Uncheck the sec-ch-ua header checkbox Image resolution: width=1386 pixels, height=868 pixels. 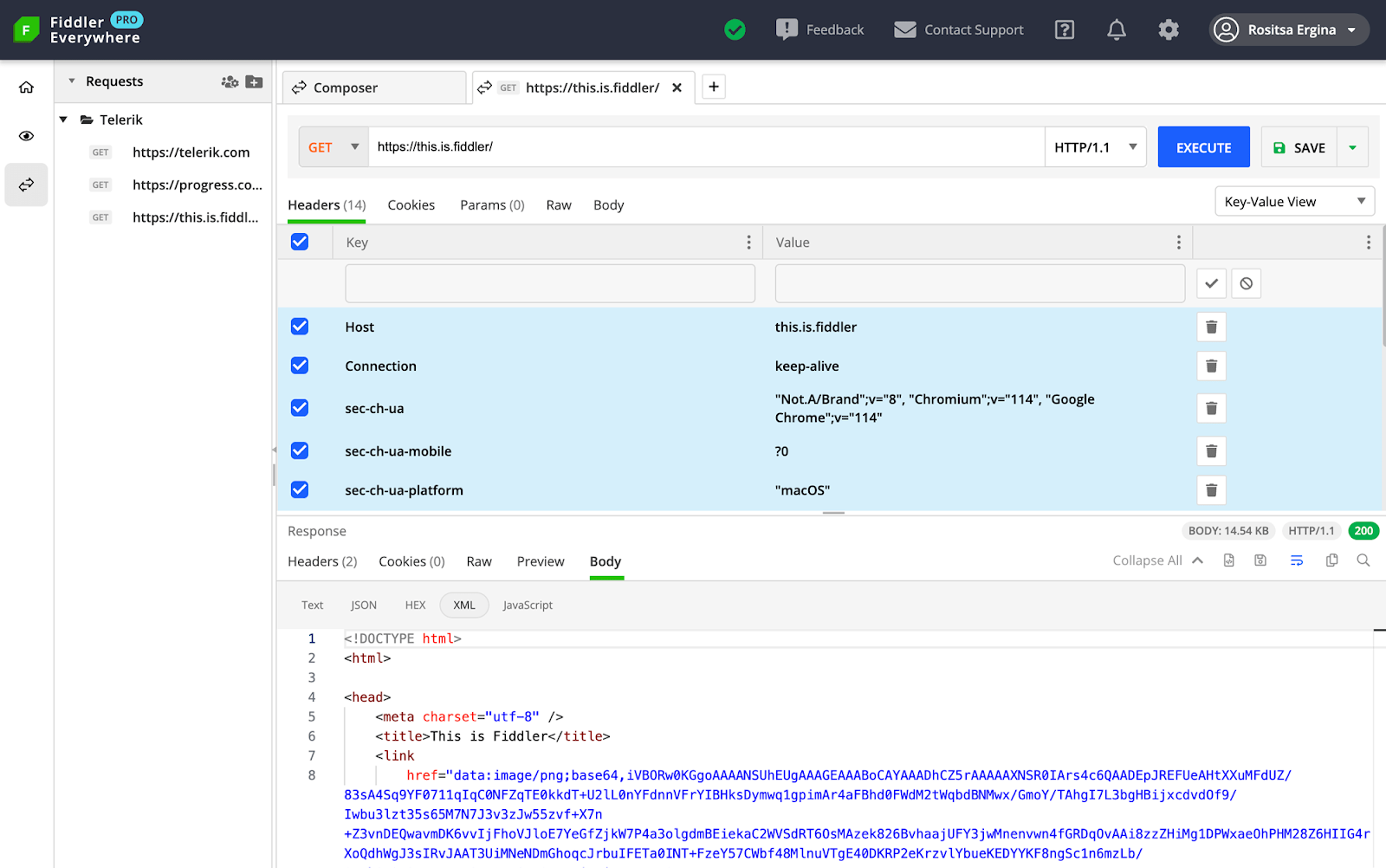pos(300,408)
